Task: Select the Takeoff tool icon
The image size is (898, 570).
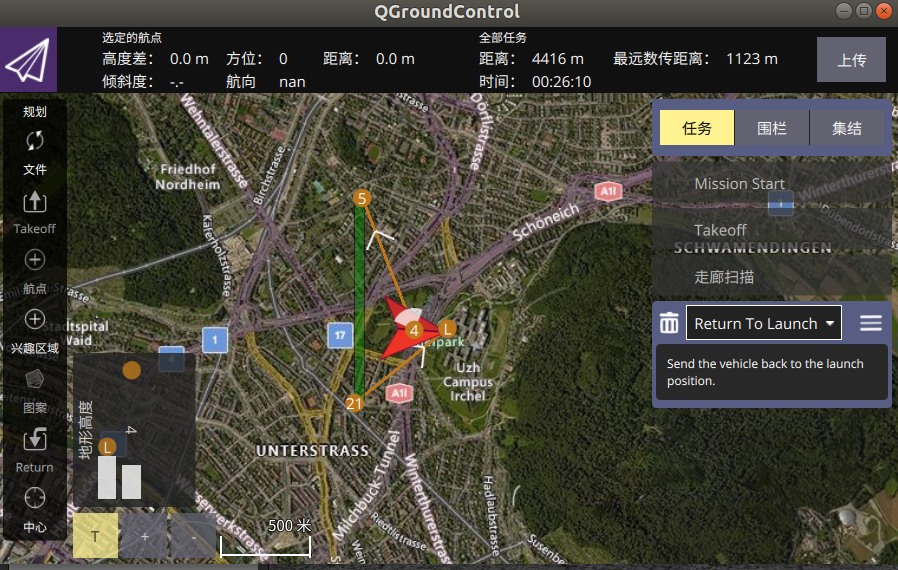Action: pos(35,202)
